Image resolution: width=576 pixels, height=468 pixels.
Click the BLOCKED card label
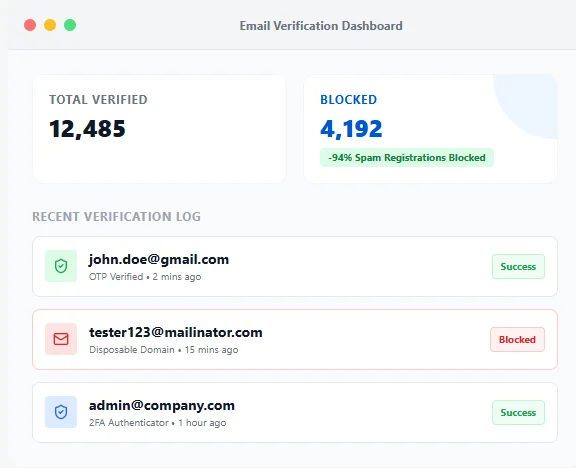(349, 100)
